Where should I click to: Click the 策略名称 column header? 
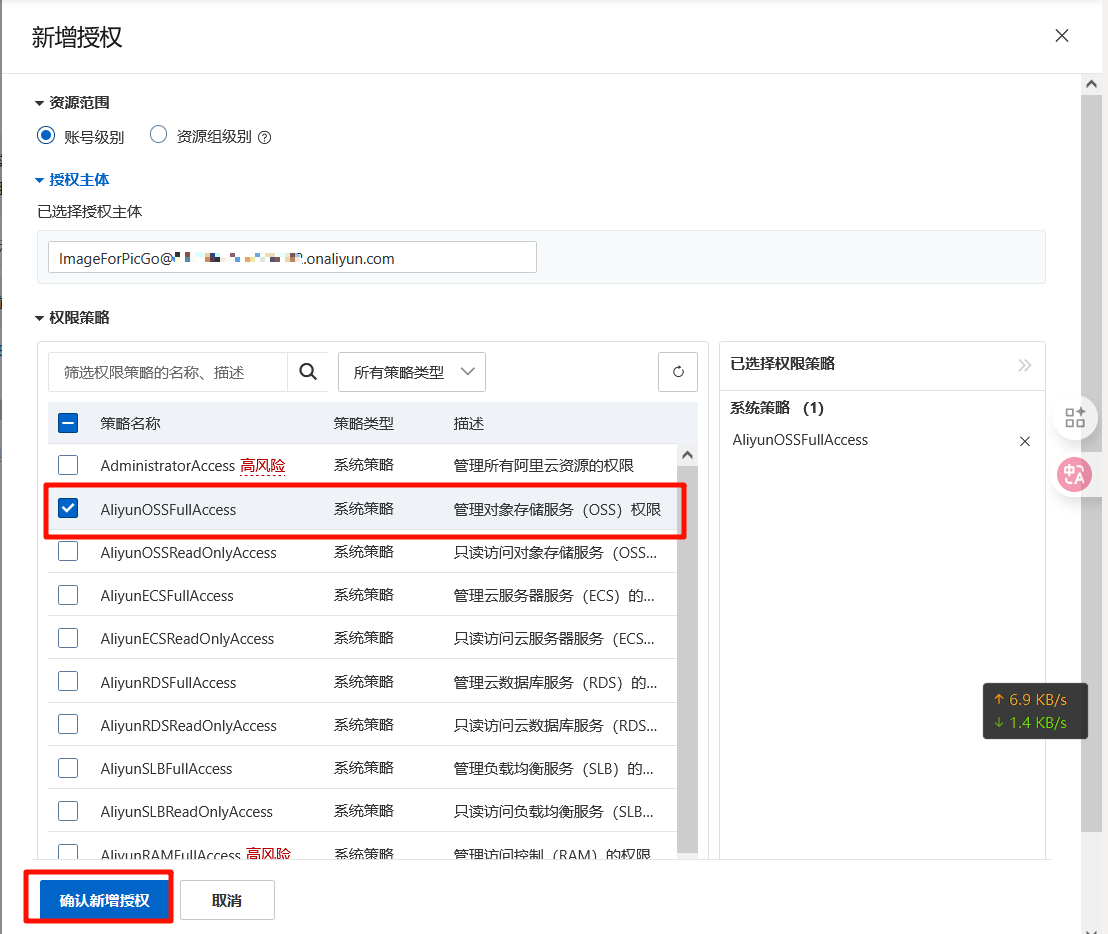coord(130,424)
